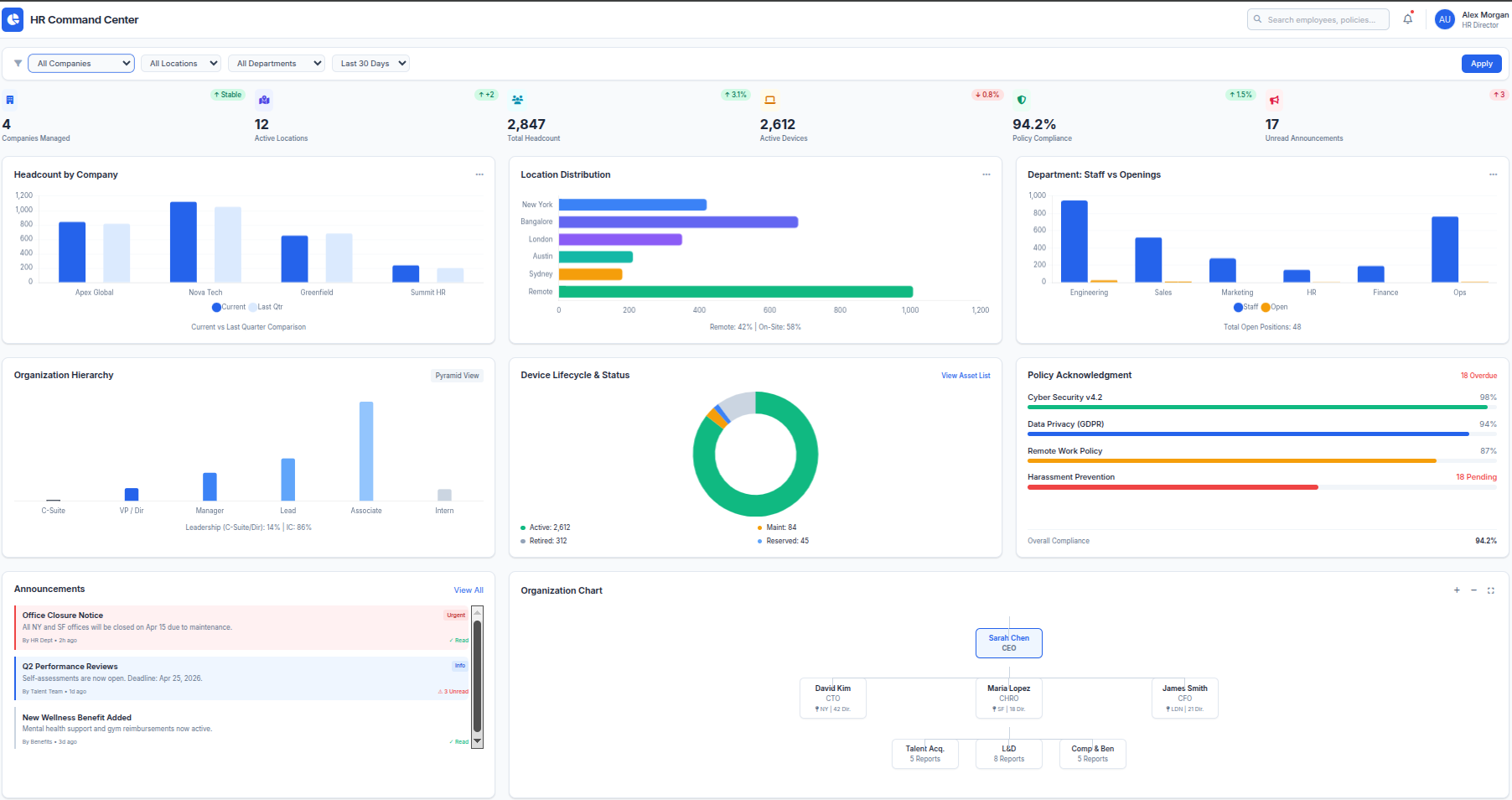This screenshot has width=1512, height=800.
Task: Click the Companies Managed building icon
Action: click(10, 100)
